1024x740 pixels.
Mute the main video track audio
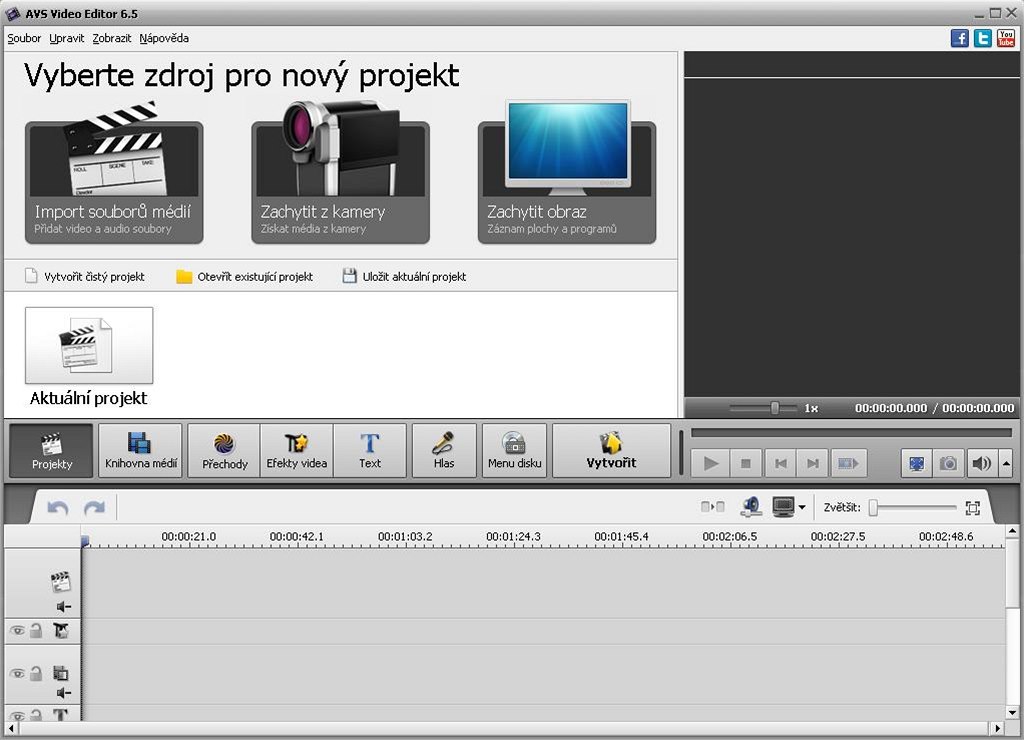click(x=63, y=606)
